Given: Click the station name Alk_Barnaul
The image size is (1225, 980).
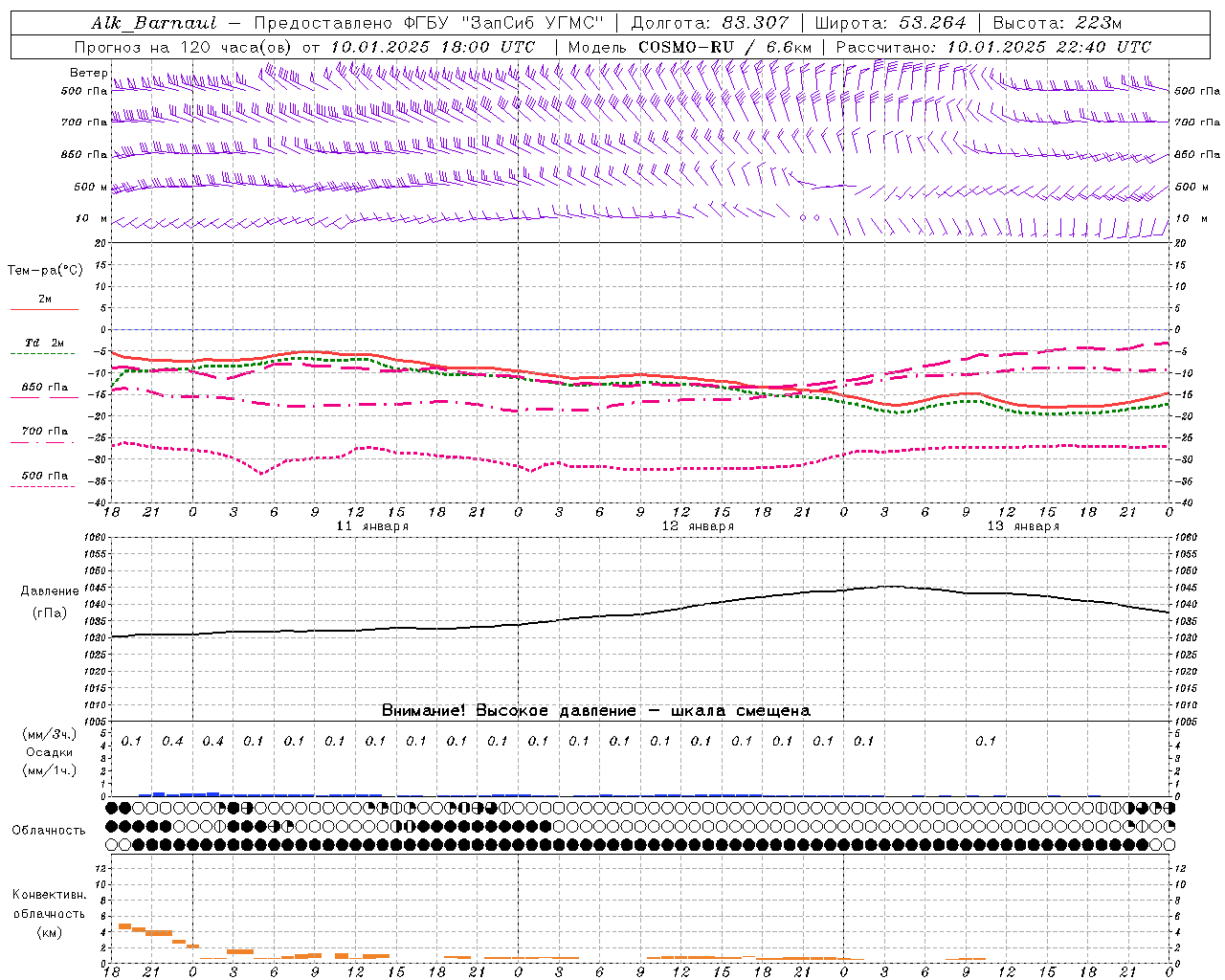Looking at the screenshot, I should point(154,23).
